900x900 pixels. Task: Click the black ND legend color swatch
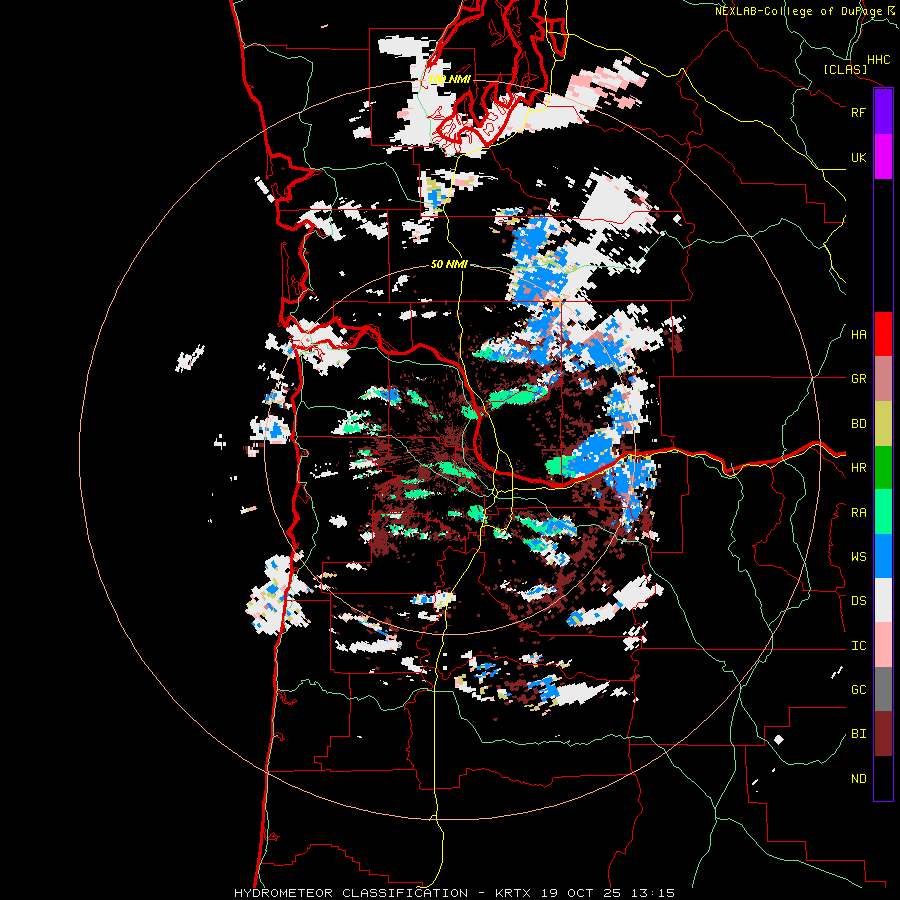(883, 778)
